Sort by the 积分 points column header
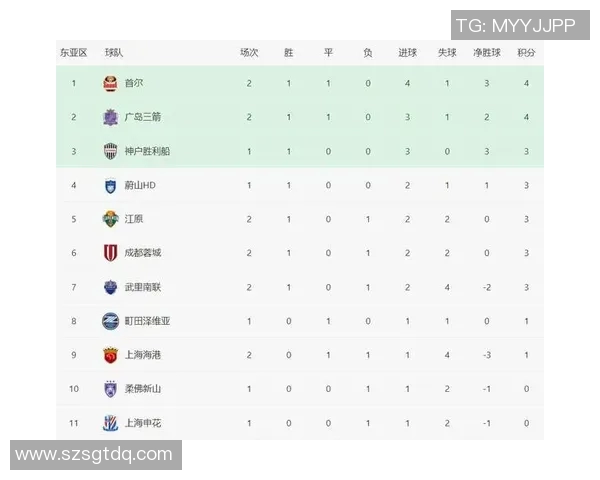Image resolution: width=600 pixels, height=480 pixels. 526,52
